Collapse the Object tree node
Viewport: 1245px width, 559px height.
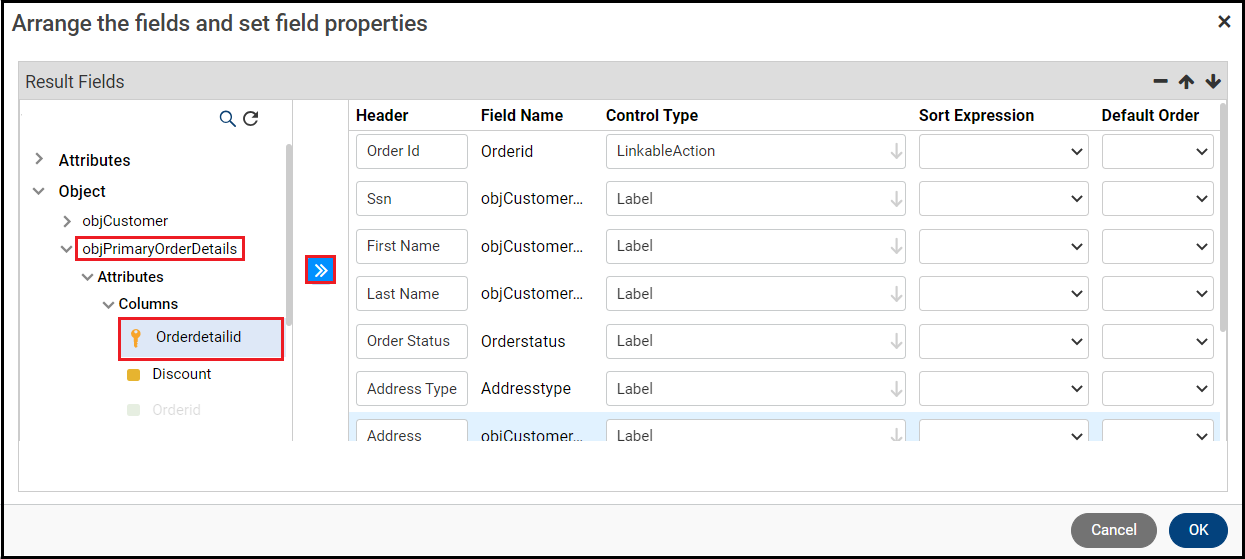pyautogui.click(x=39, y=191)
